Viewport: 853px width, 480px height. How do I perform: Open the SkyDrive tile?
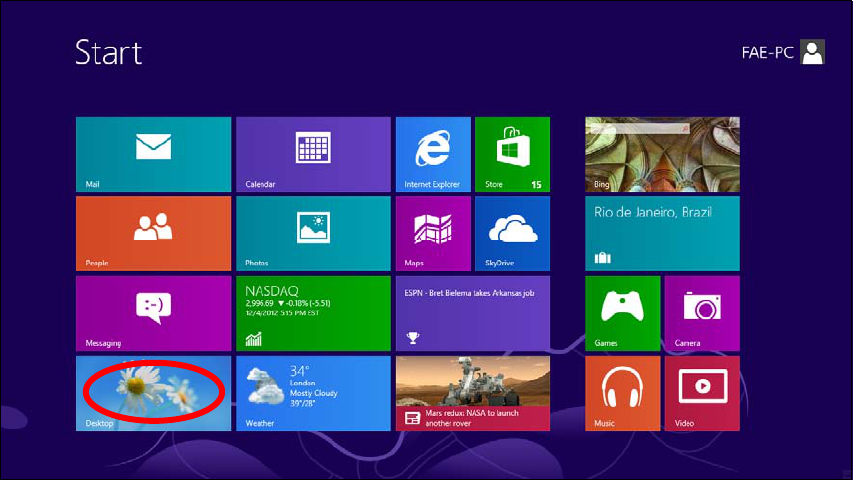coord(512,233)
